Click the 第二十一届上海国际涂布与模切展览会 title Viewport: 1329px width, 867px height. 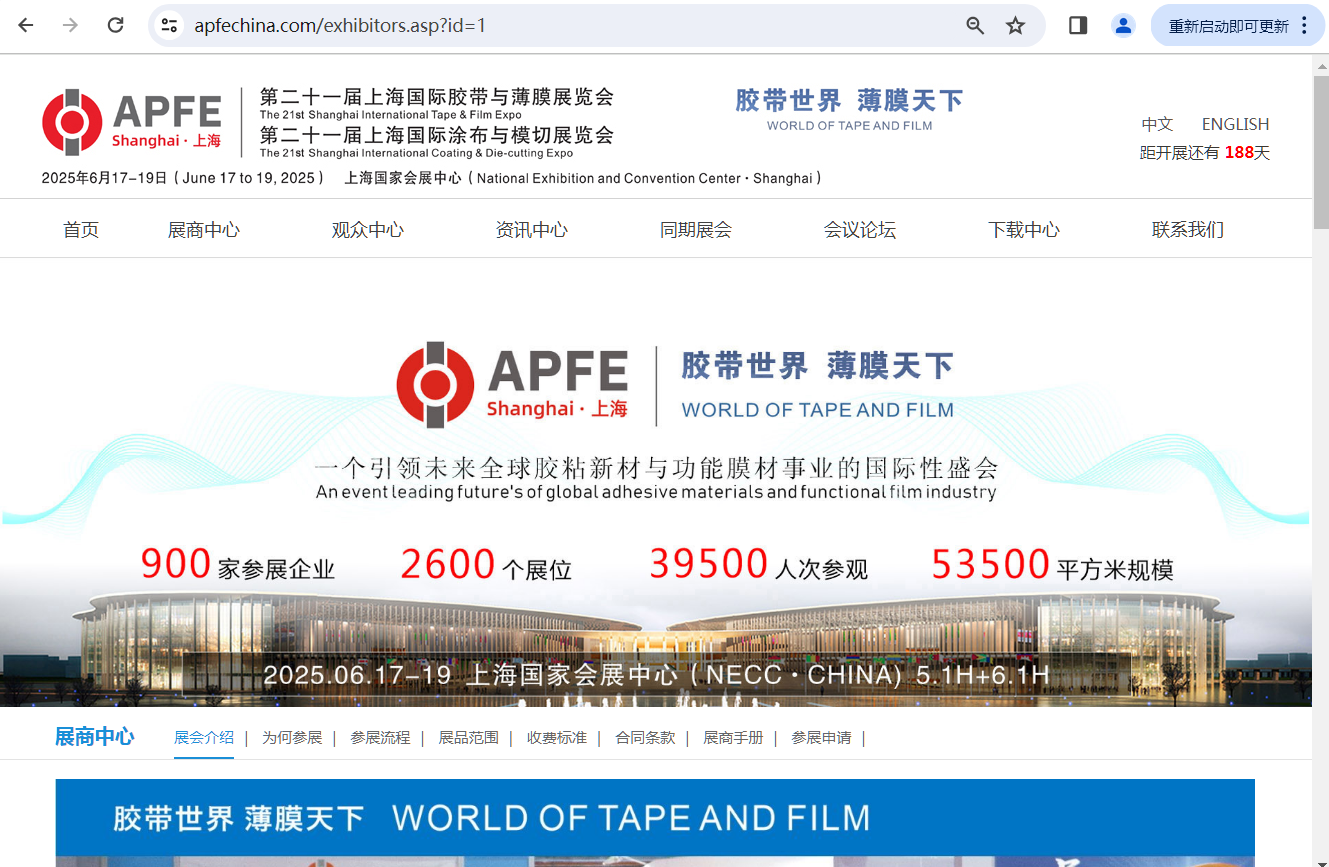[437, 135]
